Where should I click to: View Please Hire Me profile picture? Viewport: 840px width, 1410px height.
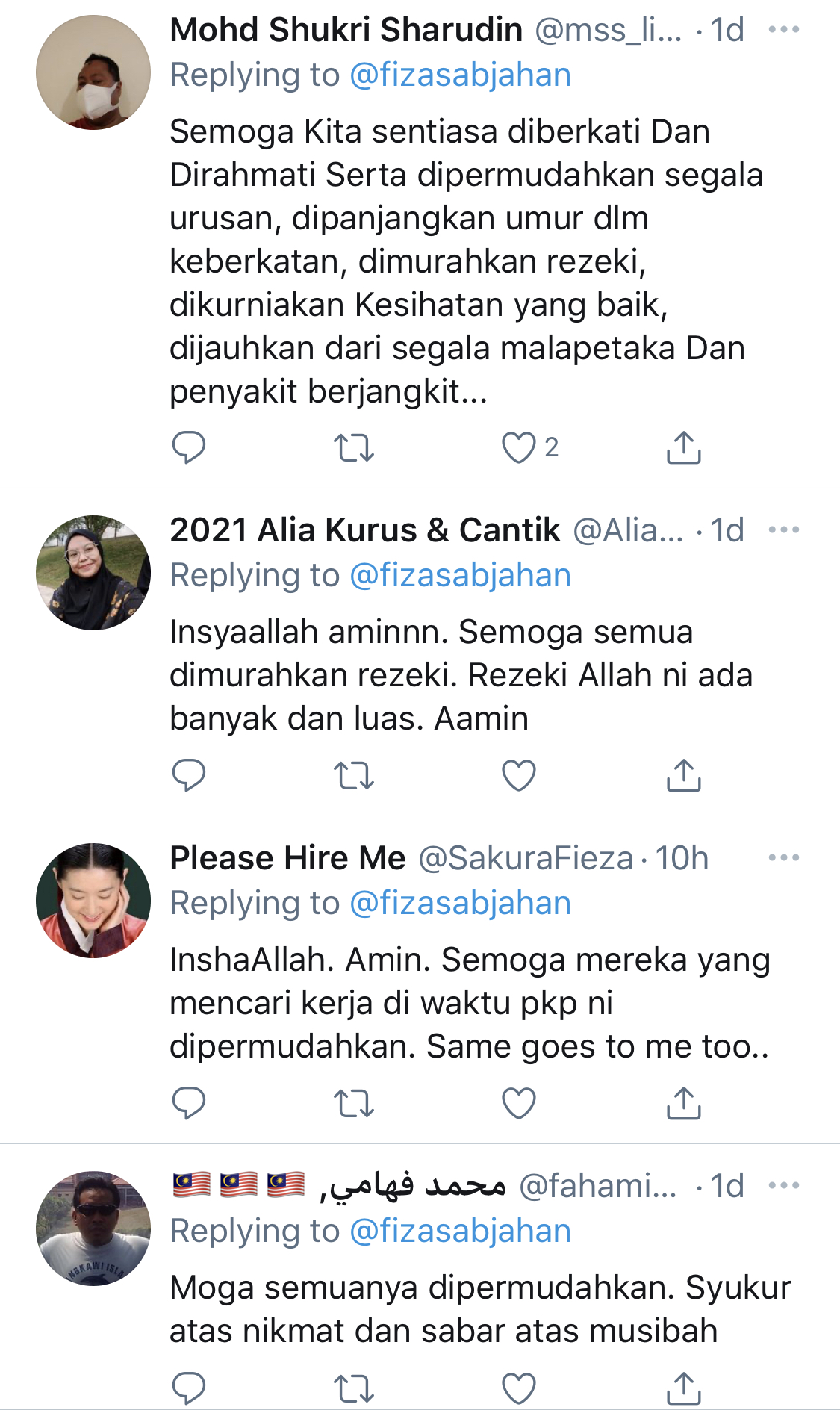pos(93,900)
